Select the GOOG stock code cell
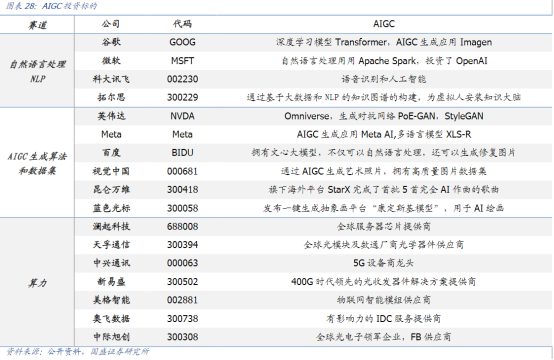This screenshot has width=554, height=360. tap(182, 42)
